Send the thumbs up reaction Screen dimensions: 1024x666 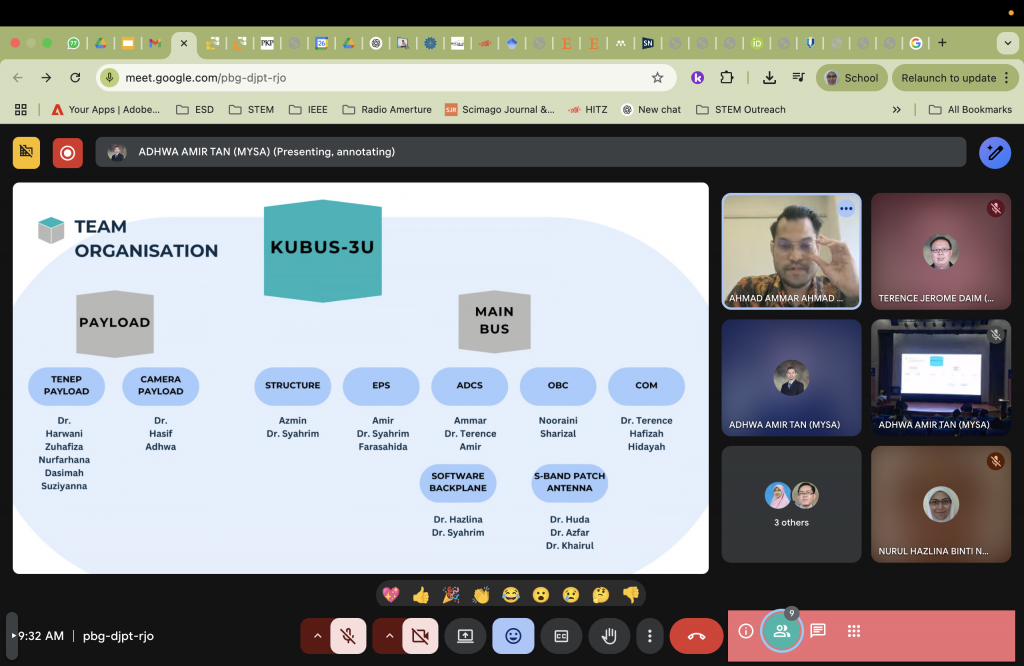[x=421, y=594]
